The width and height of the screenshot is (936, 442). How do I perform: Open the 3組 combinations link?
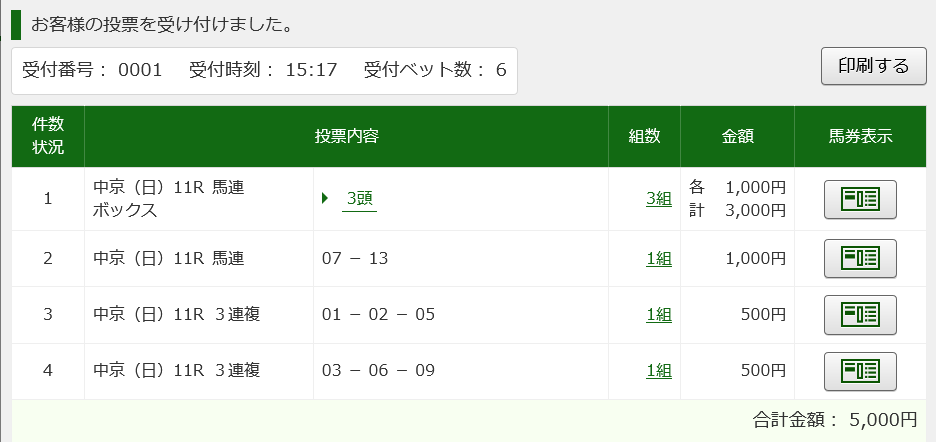[x=658, y=199]
